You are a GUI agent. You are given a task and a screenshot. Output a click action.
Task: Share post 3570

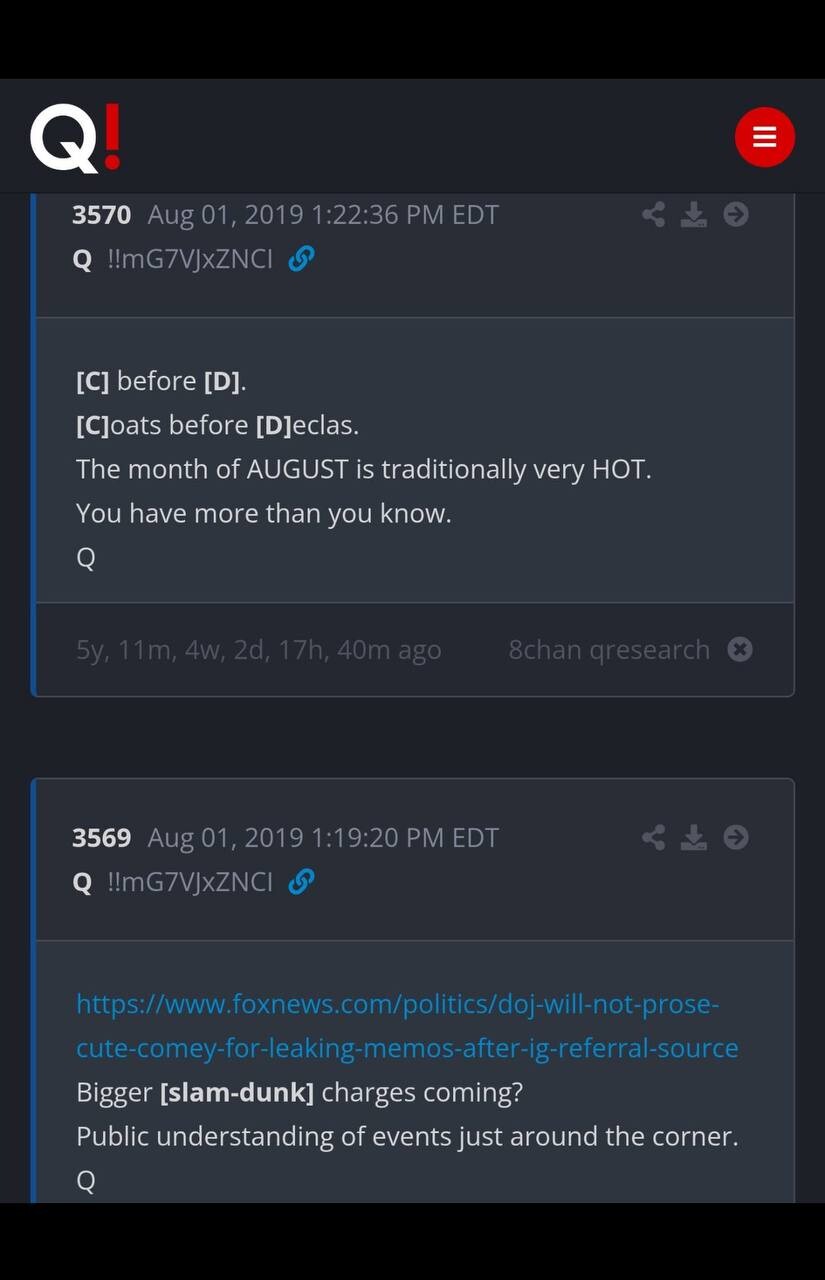click(653, 214)
